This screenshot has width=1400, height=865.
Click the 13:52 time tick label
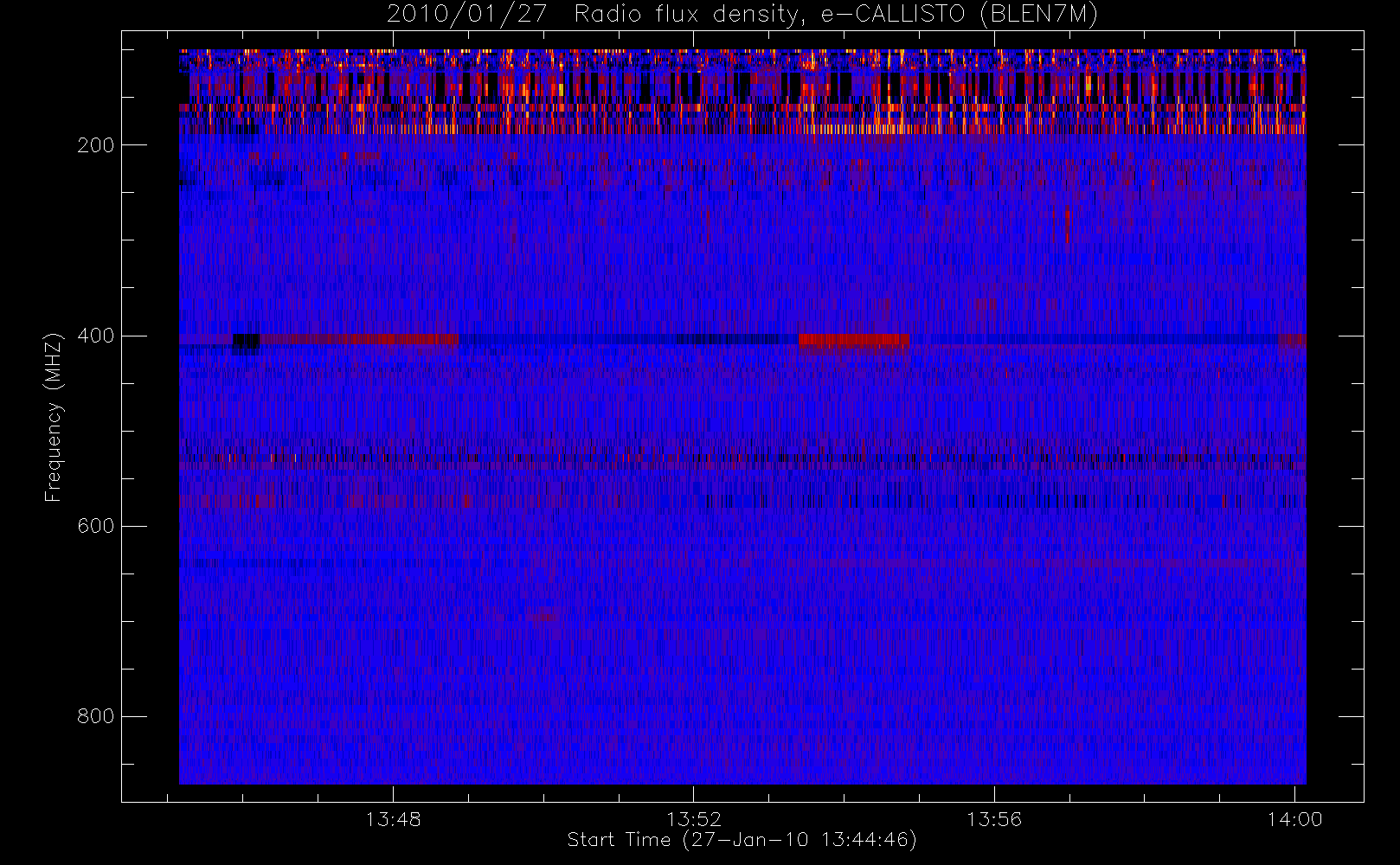coord(693,819)
